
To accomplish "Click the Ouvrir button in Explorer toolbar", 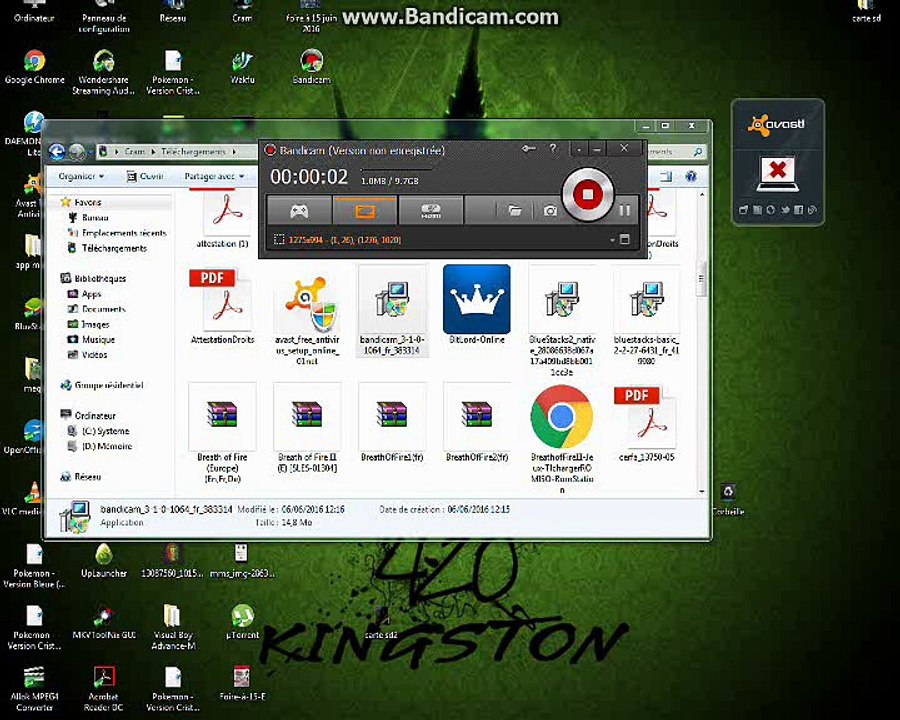I will coord(145,176).
